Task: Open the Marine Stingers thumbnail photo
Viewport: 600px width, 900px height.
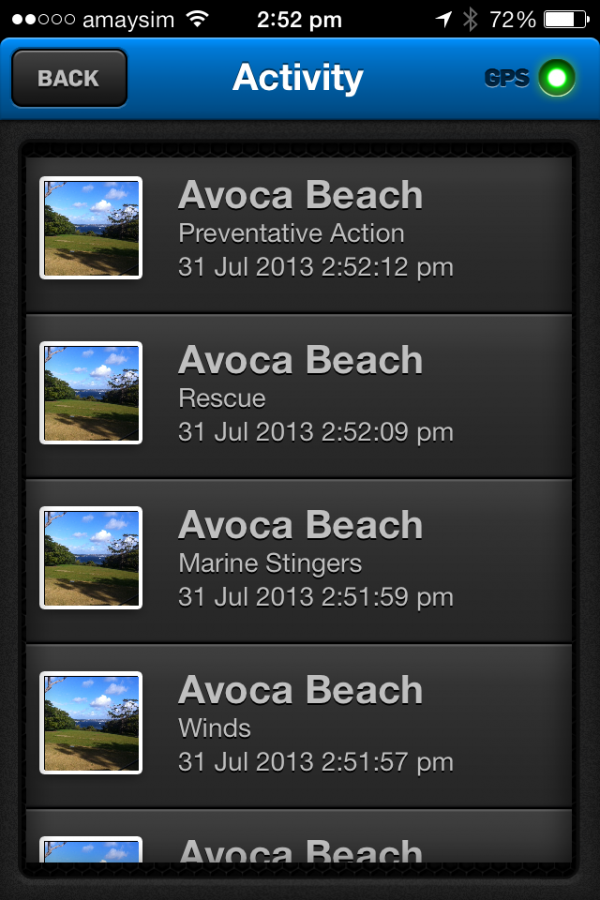Action: (91, 558)
